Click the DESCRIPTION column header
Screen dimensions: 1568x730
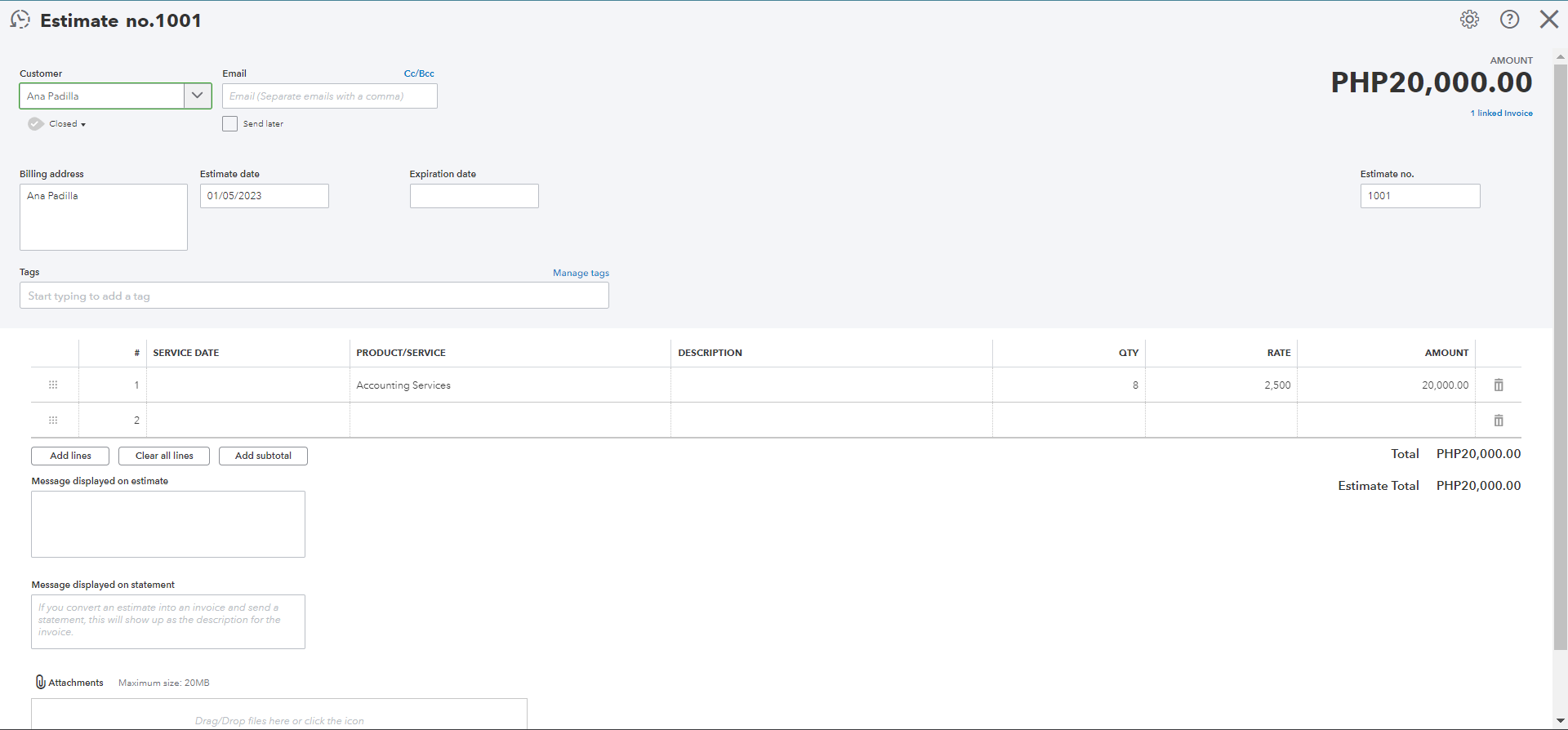pos(710,353)
